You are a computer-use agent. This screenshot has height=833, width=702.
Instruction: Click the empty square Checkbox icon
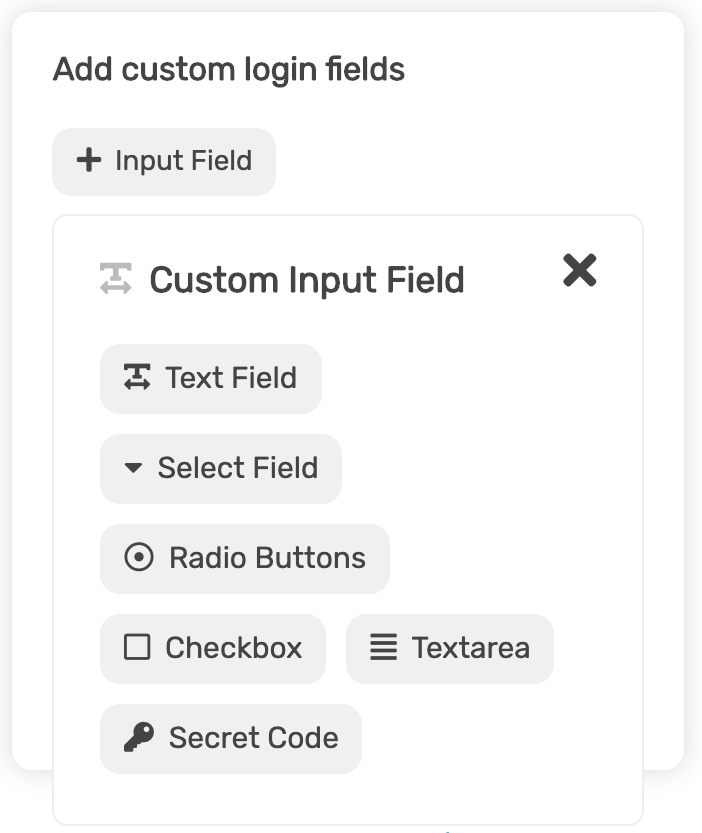[x=137, y=647]
